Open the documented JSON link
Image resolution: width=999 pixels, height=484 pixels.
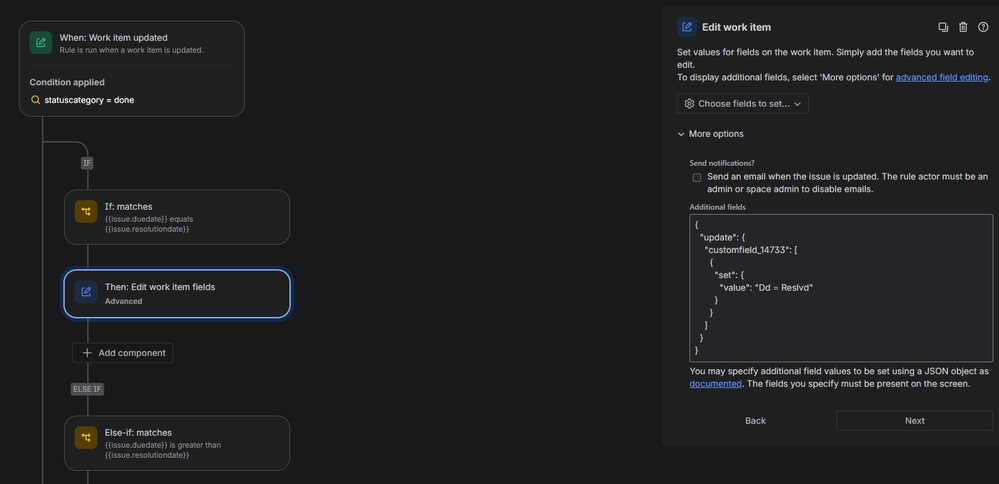click(x=715, y=384)
